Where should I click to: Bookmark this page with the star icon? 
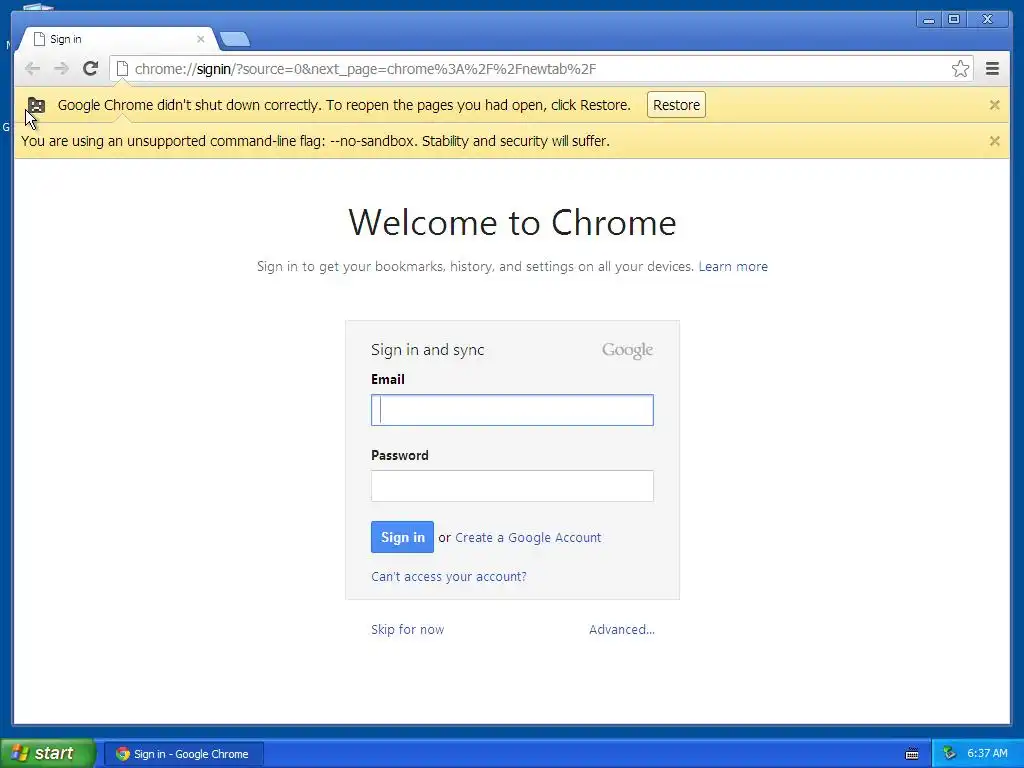point(960,69)
